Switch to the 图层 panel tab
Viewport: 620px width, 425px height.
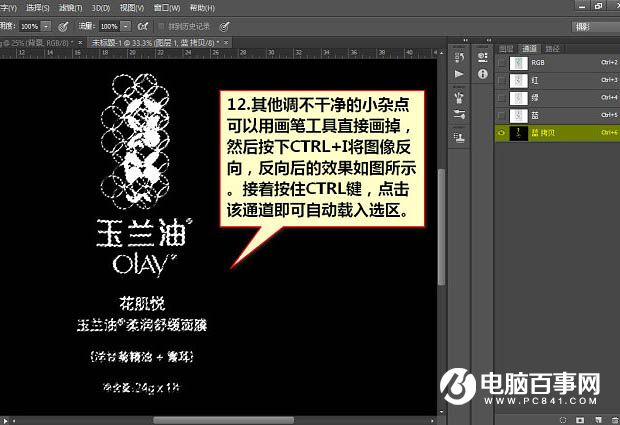[506, 49]
